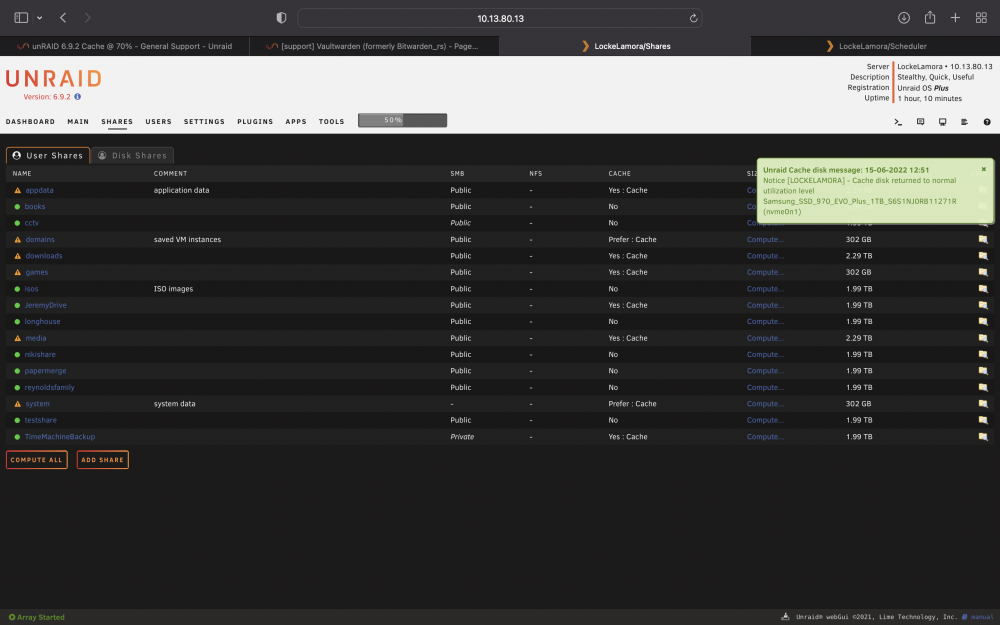Open the DASHBOARD menu
Image resolution: width=1000 pixels, height=625 pixels.
[30, 121]
